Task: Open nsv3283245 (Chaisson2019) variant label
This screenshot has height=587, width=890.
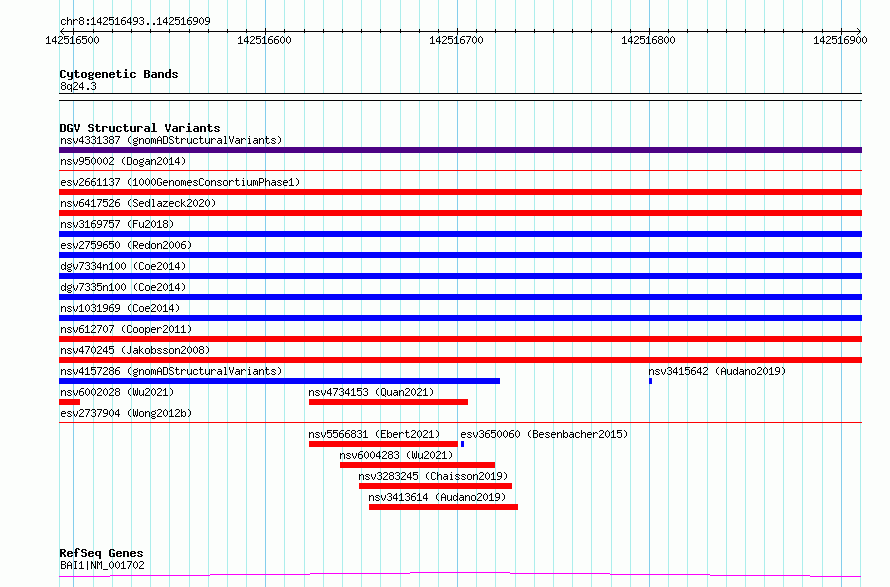Action: coord(433,476)
